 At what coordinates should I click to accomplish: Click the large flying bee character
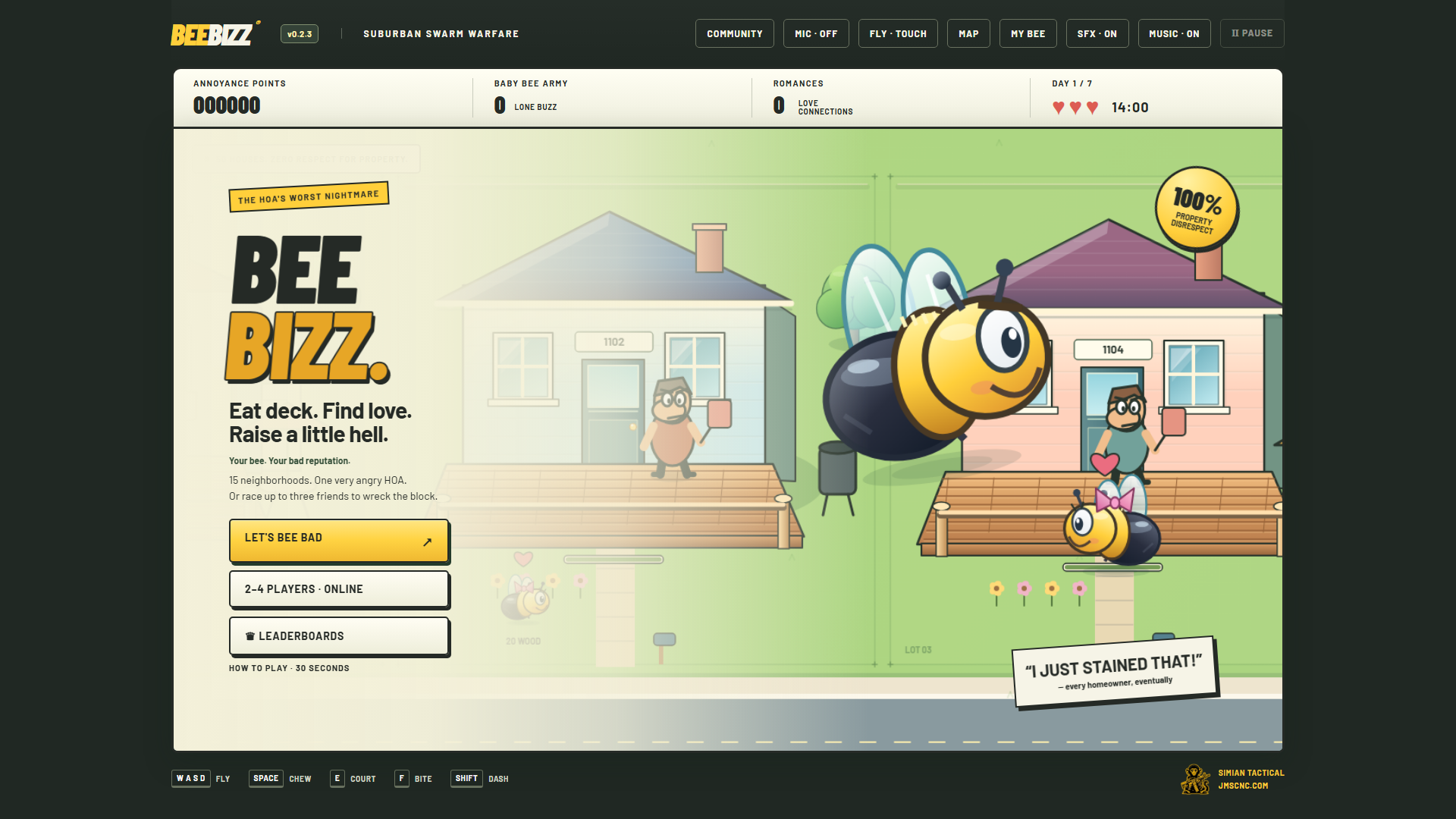pyautogui.click(x=937, y=353)
